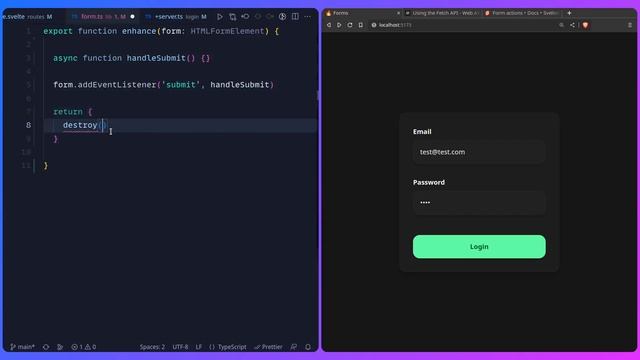This screenshot has width=640, height=360.
Task: Click the feedback icon in status bar
Action: pos(294,347)
